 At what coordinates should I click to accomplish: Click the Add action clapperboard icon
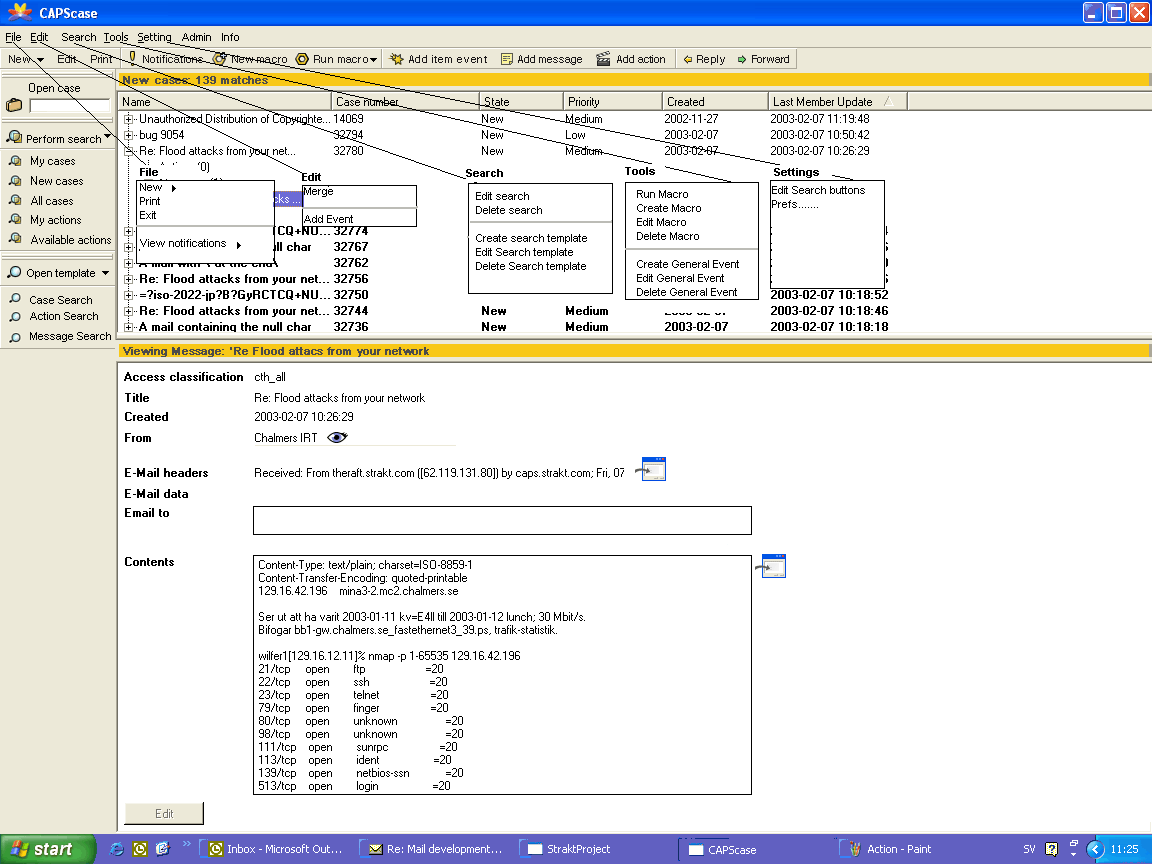click(603, 59)
